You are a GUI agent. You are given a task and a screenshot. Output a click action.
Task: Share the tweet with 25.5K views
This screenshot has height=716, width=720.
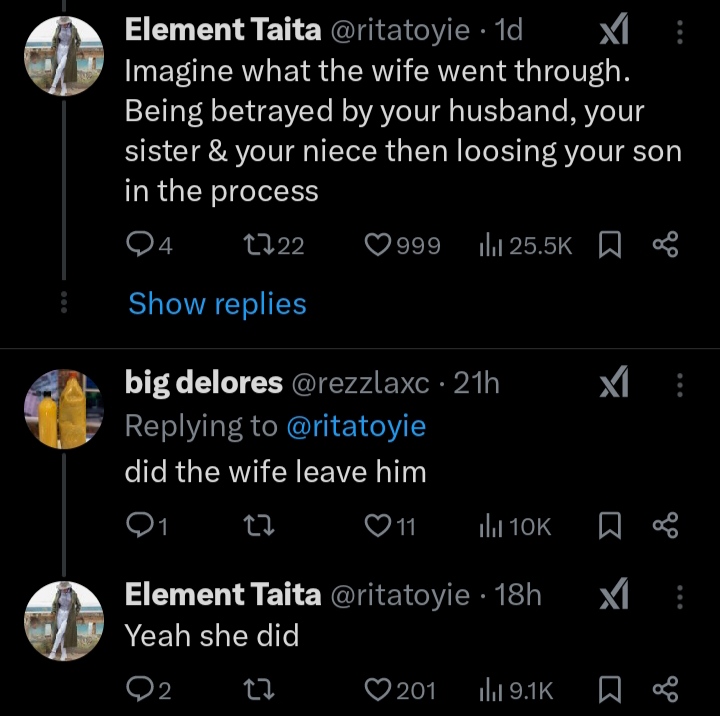[x=665, y=245]
